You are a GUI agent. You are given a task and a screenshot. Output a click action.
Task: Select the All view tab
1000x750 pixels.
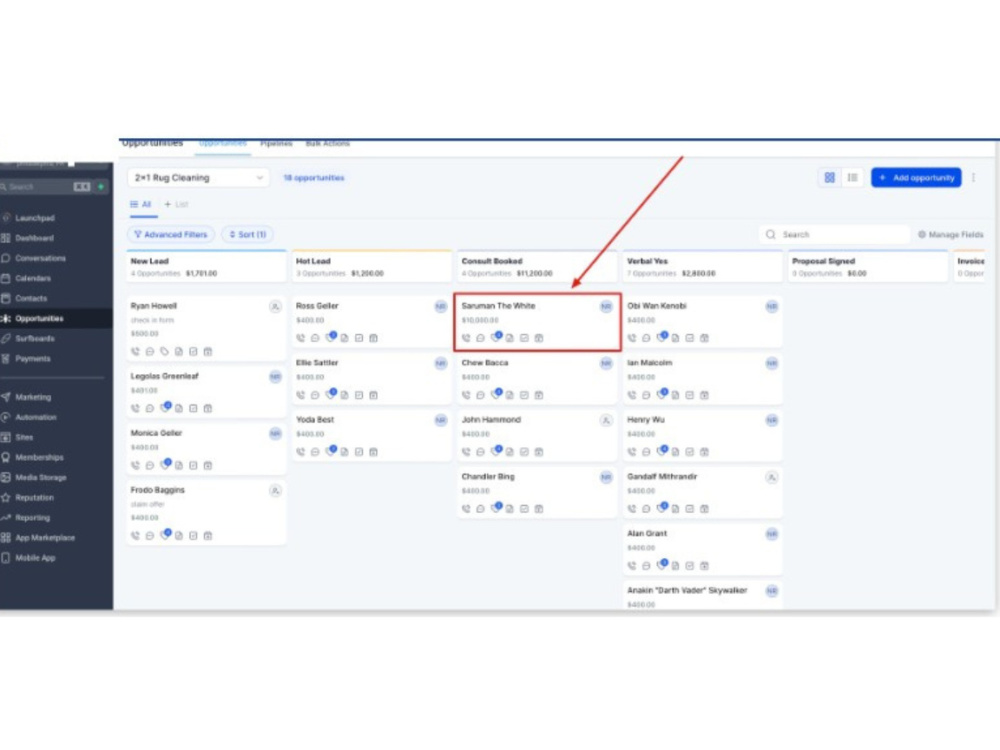(141, 204)
